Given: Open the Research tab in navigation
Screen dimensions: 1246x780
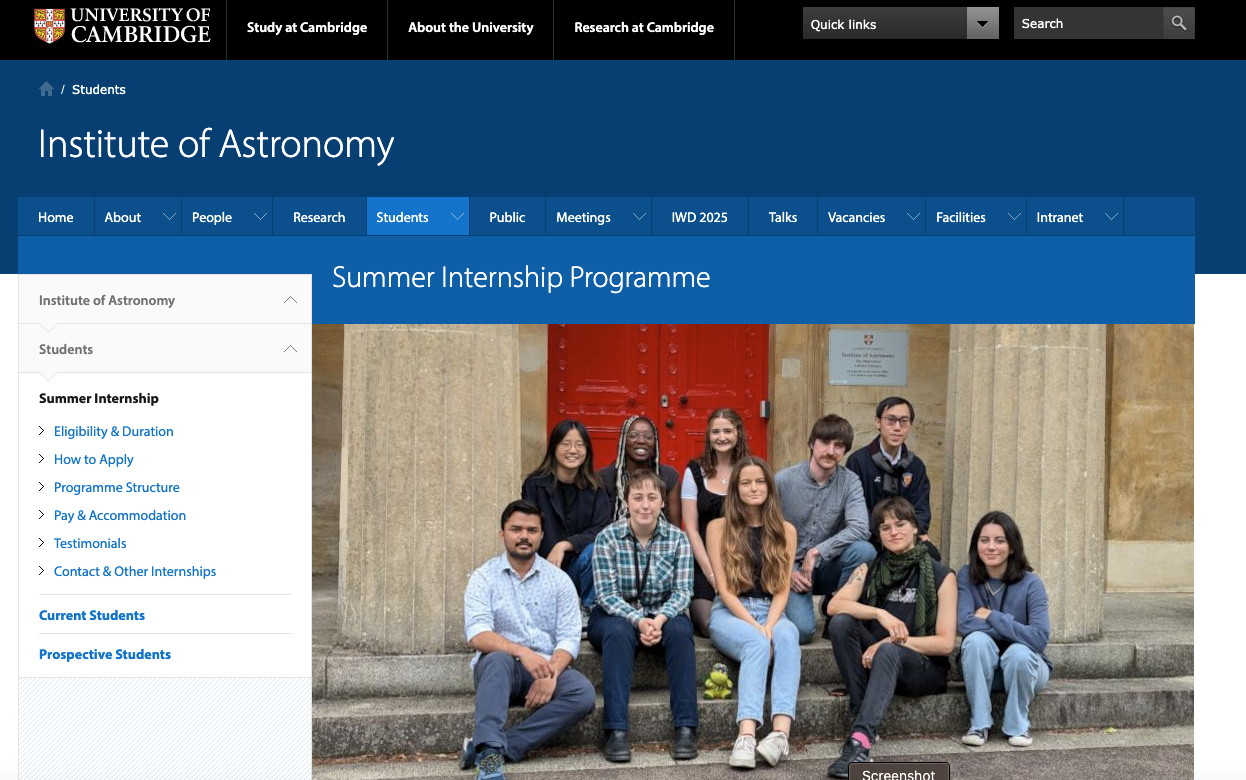Looking at the screenshot, I should (319, 217).
